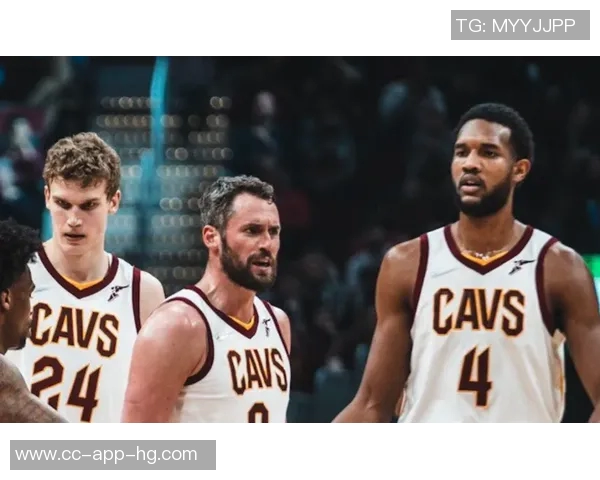The image size is (600, 480).
Task: Click the CAVS lettering above number 4
Action: (478, 312)
